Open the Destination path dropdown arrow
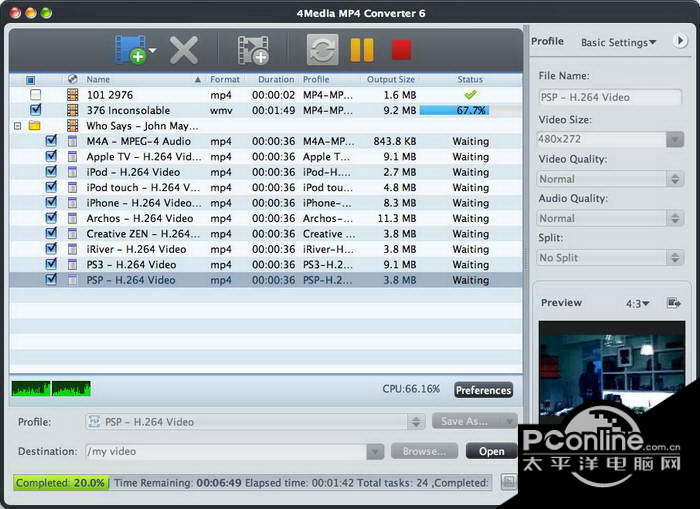 point(375,452)
